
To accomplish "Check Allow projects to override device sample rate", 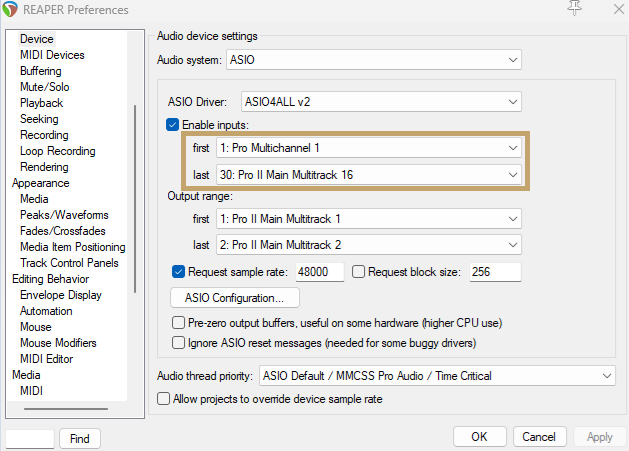I will (x=163, y=399).
